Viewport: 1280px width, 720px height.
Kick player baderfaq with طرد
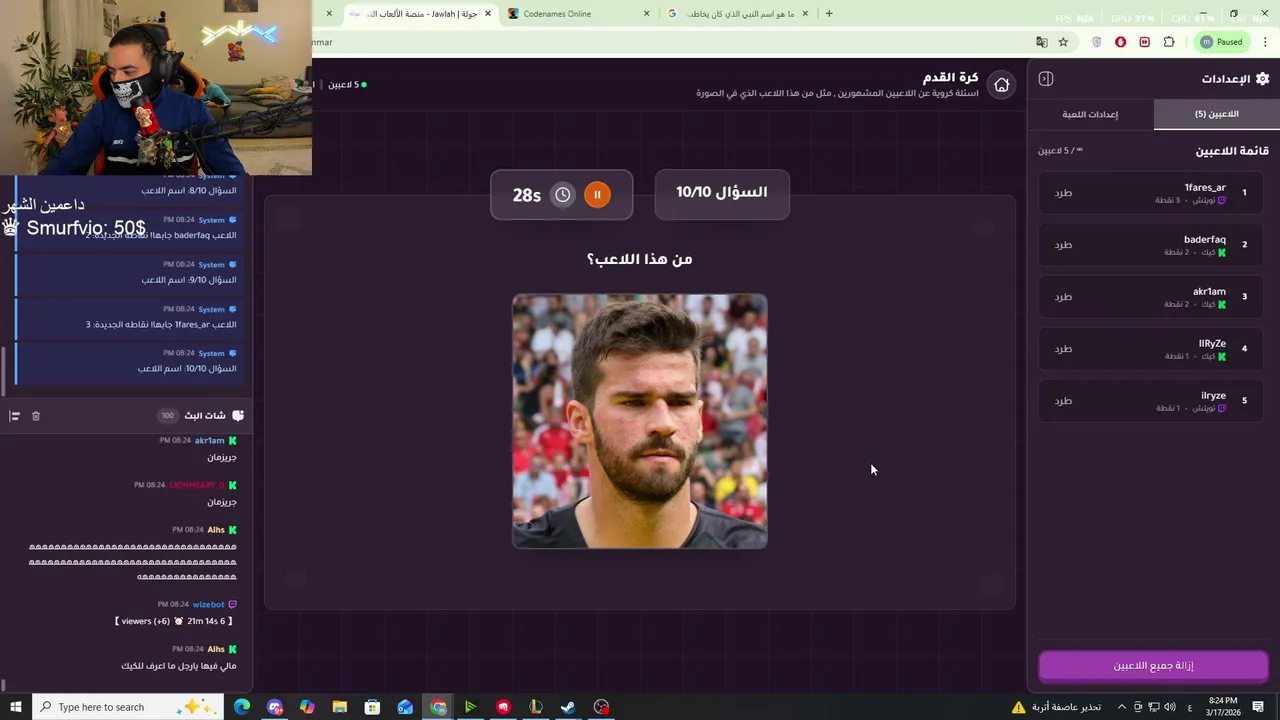point(1063,245)
